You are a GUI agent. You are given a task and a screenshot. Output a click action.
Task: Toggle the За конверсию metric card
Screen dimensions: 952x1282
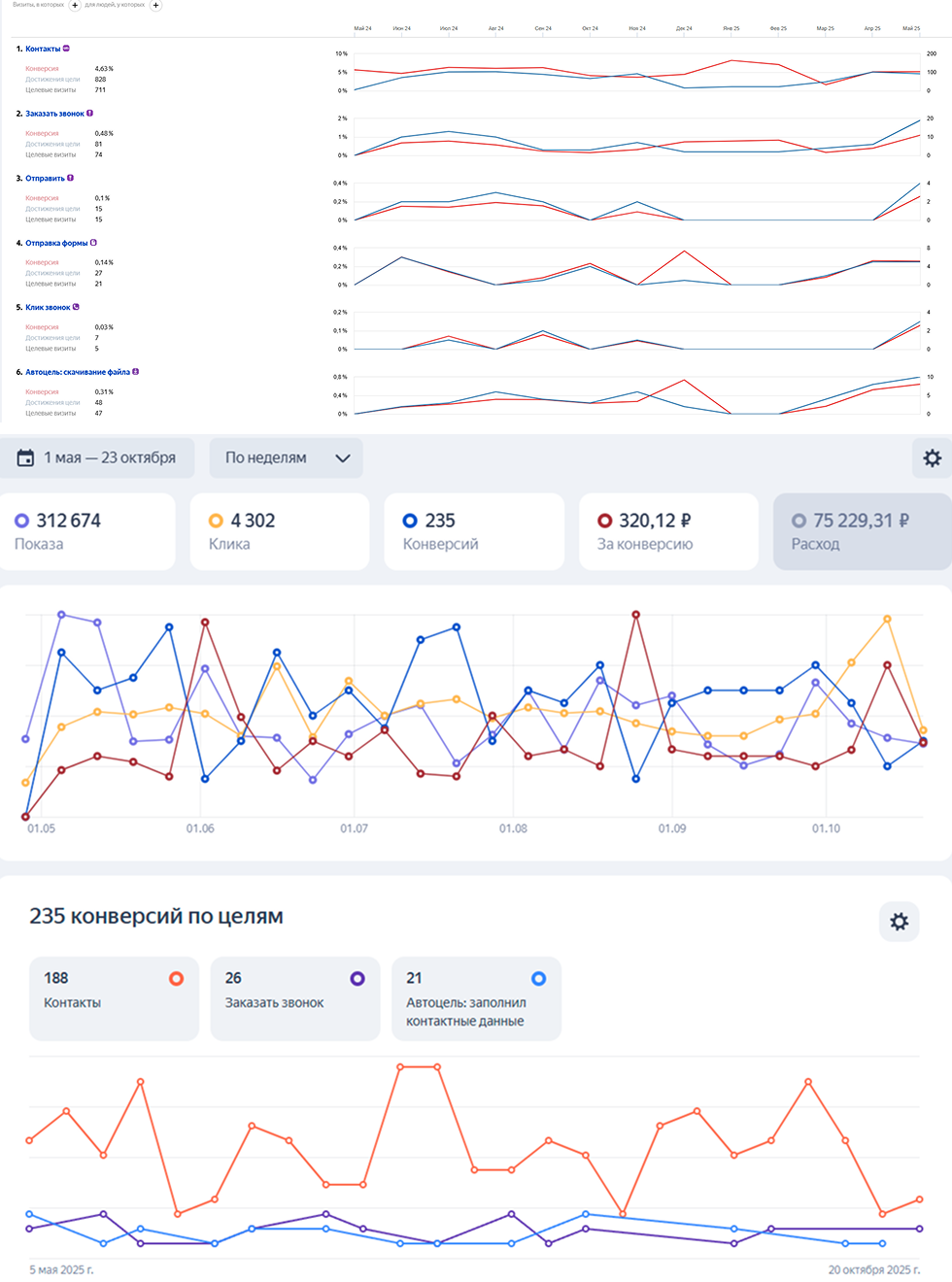click(668, 531)
